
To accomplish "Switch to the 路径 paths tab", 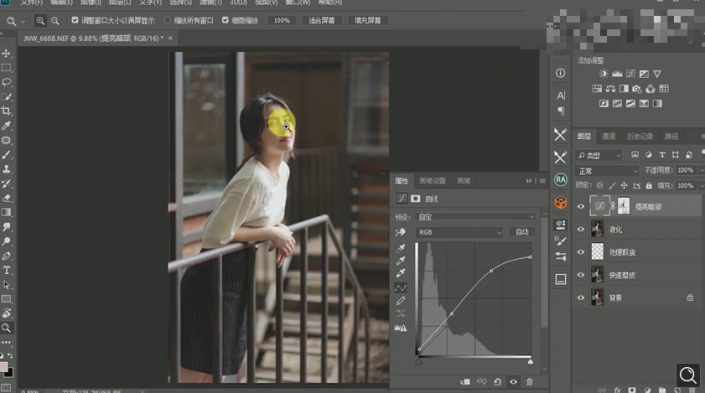I will pos(671,136).
